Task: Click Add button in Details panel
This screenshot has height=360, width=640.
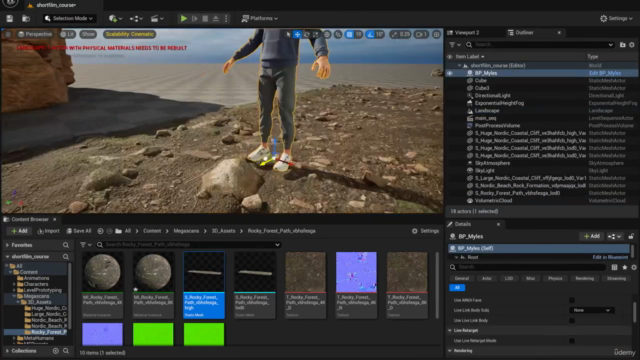Action: [591, 236]
